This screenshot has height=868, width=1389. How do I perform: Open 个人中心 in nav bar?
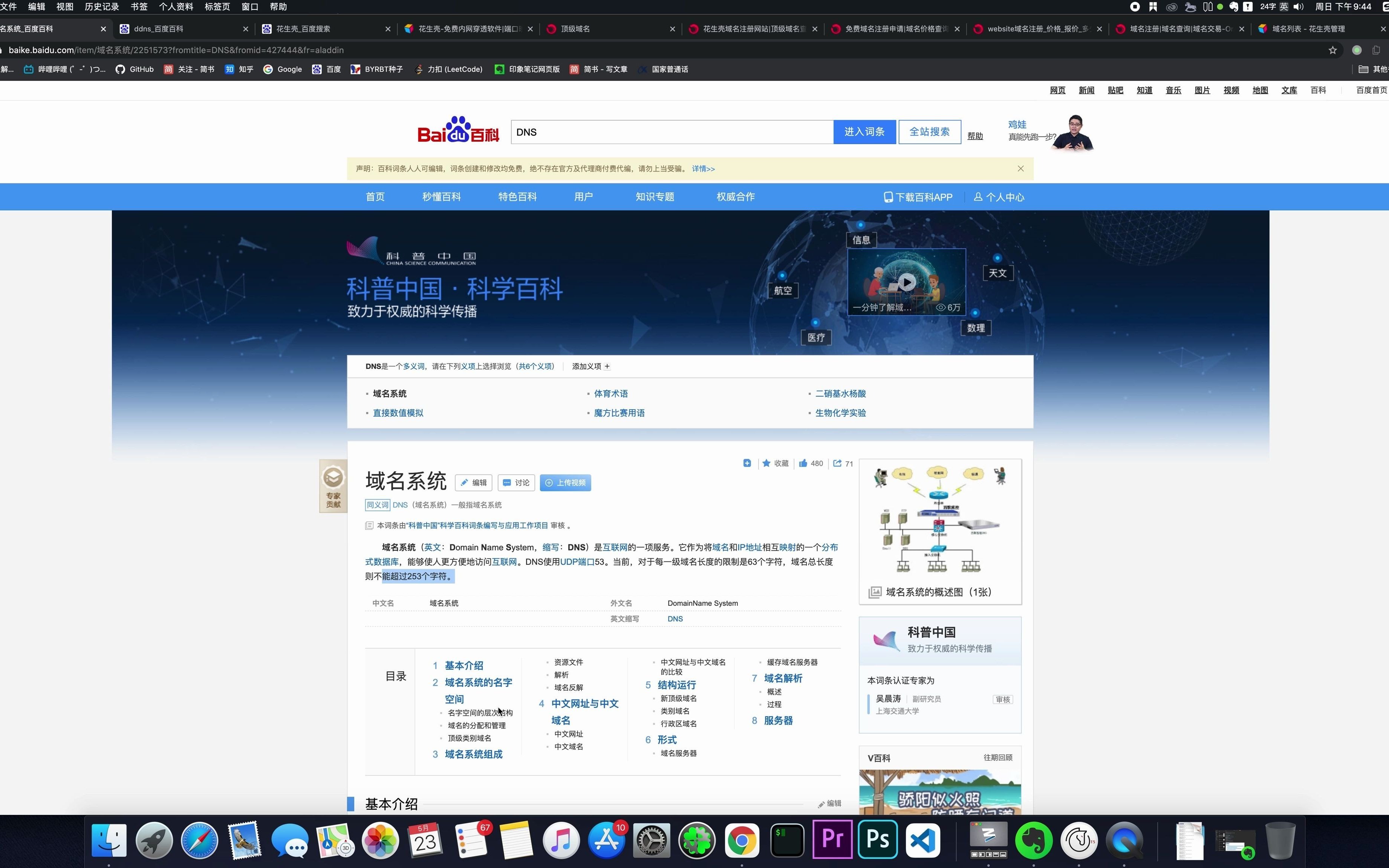point(999,197)
